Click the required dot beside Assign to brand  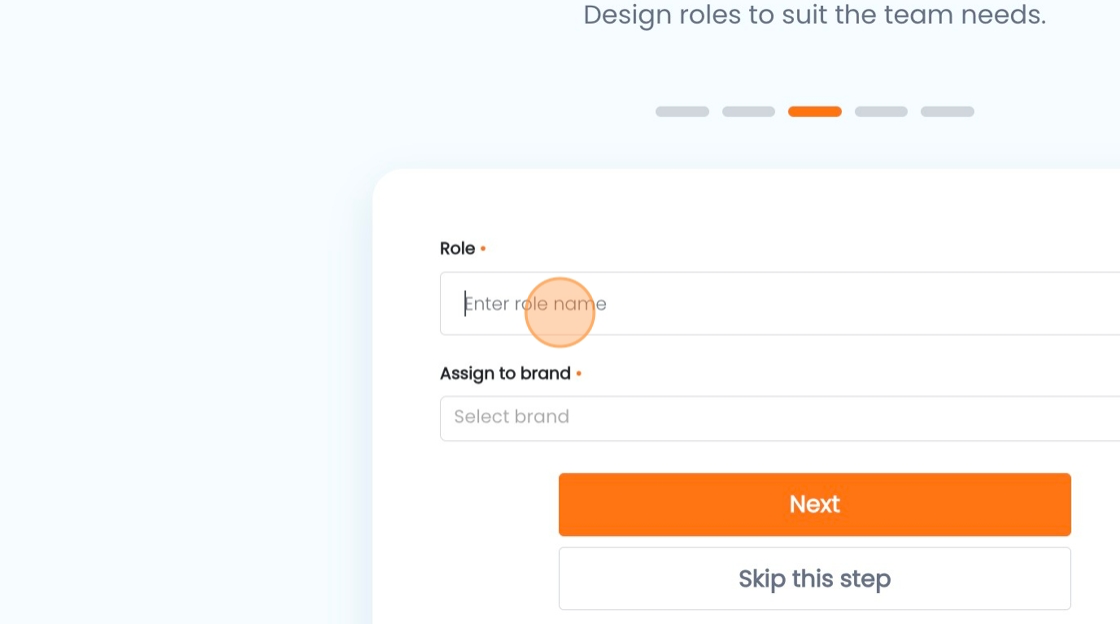(x=579, y=374)
